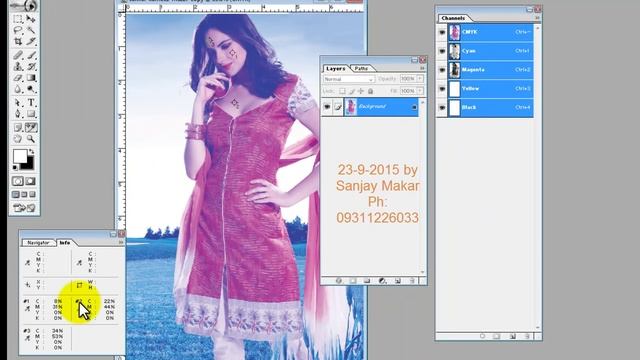Hide the CMYK composite channel eye

click(x=442, y=32)
